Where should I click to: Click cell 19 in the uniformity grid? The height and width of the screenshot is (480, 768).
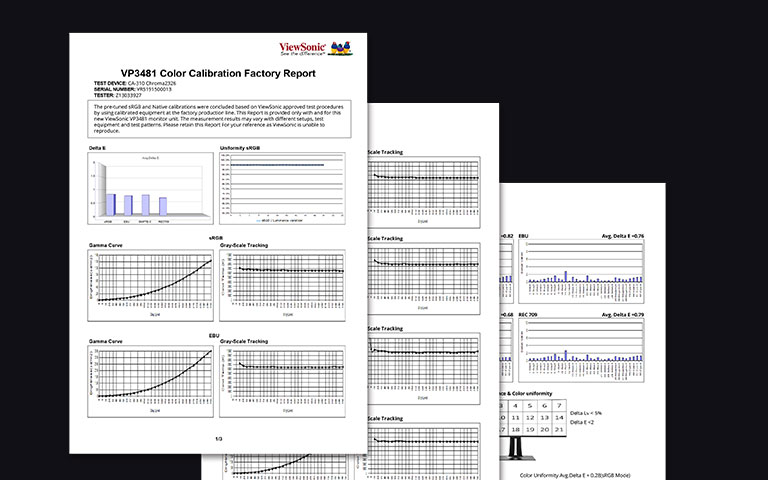530,430
